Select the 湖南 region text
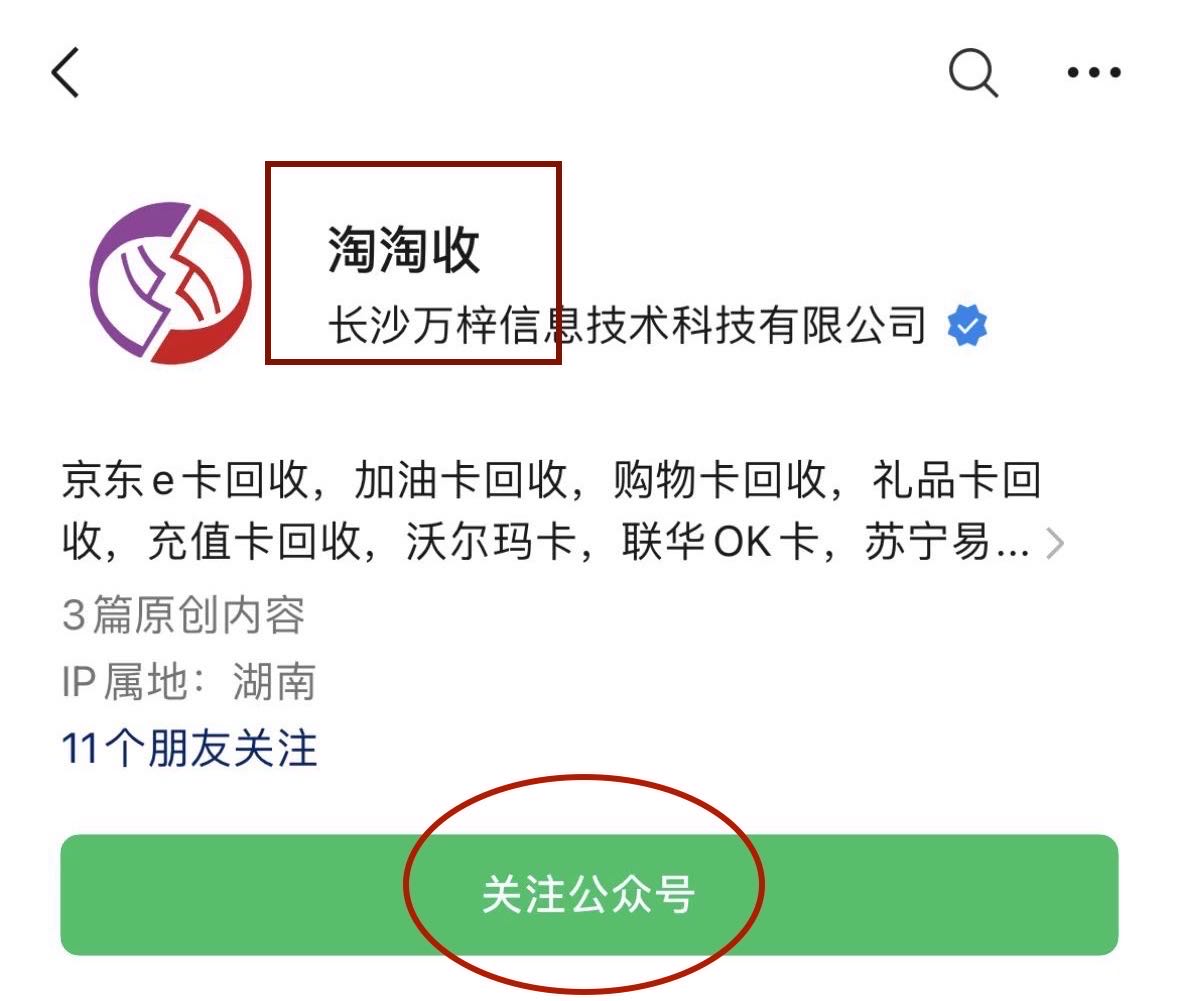Viewport: 1179px width, 1001px height. (274, 682)
